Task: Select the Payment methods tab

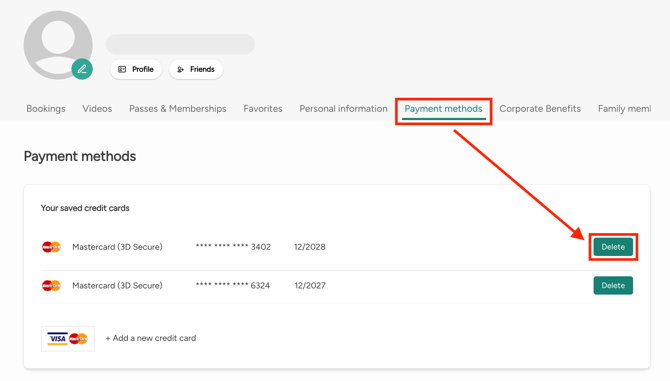Action: (444, 109)
